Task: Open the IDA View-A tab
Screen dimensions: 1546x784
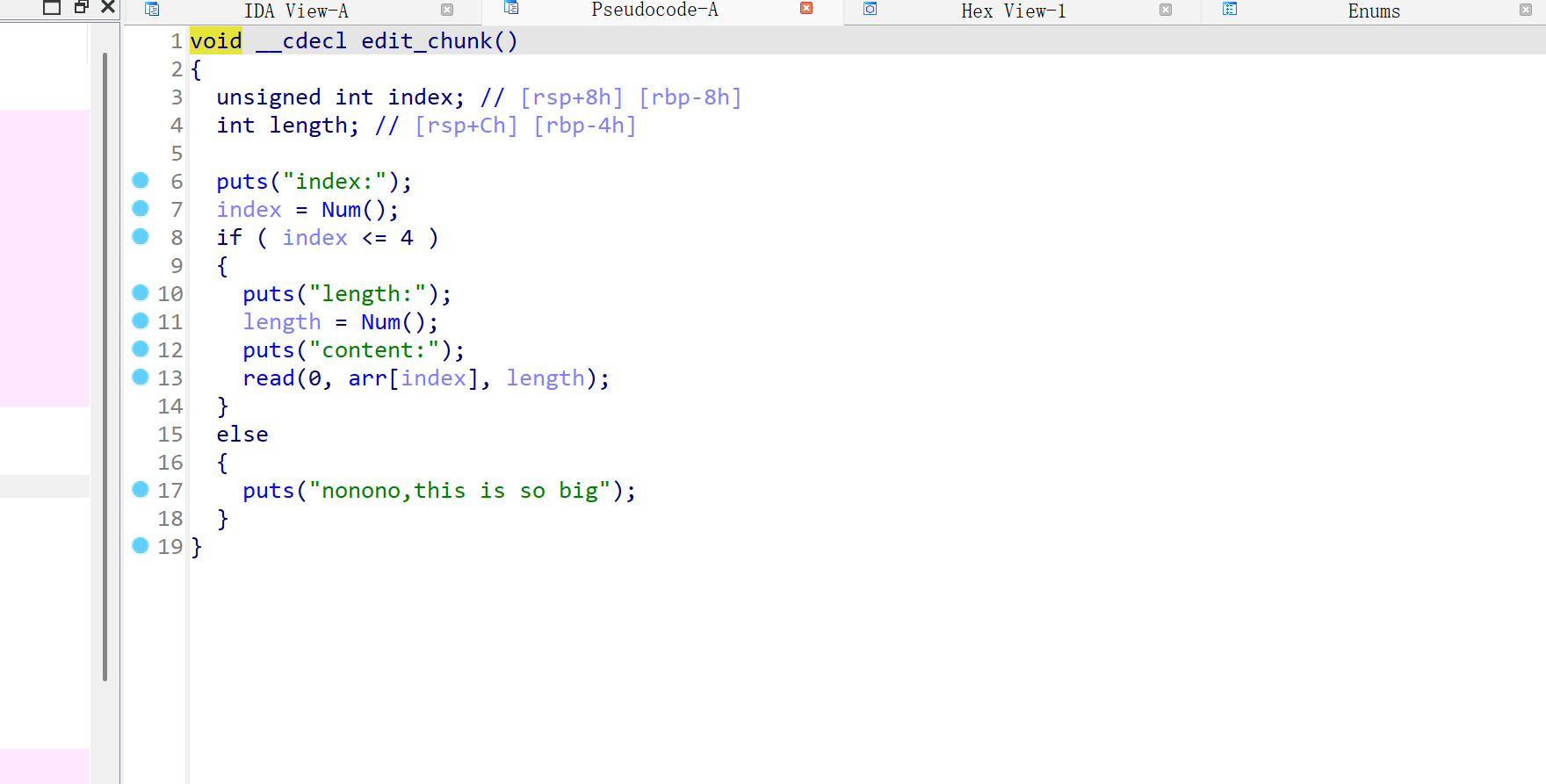Action: [x=296, y=11]
